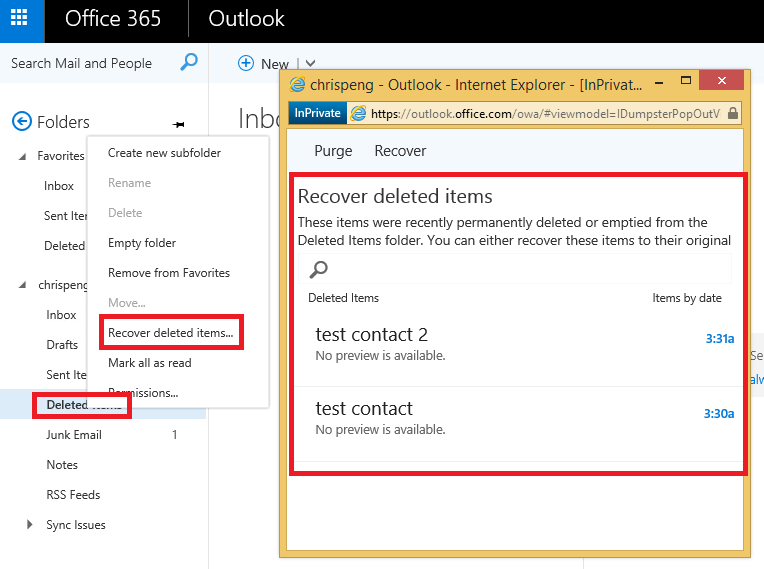Viewport: 764px width, 569px height.
Task: Open the Office 365 app launcher grid
Action: [x=19, y=18]
